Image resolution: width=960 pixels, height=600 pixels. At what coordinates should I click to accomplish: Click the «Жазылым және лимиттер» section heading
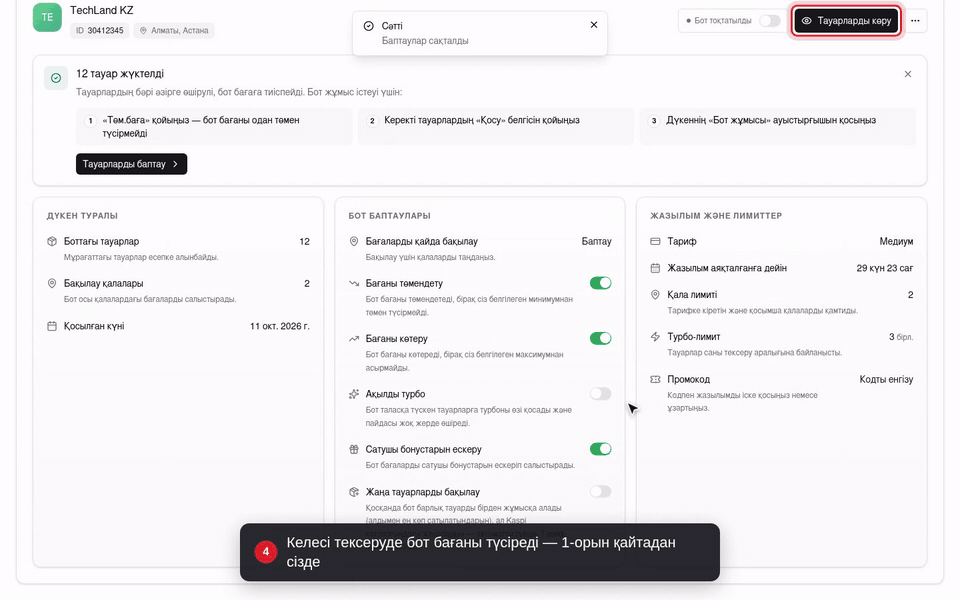[x=716, y=216]
